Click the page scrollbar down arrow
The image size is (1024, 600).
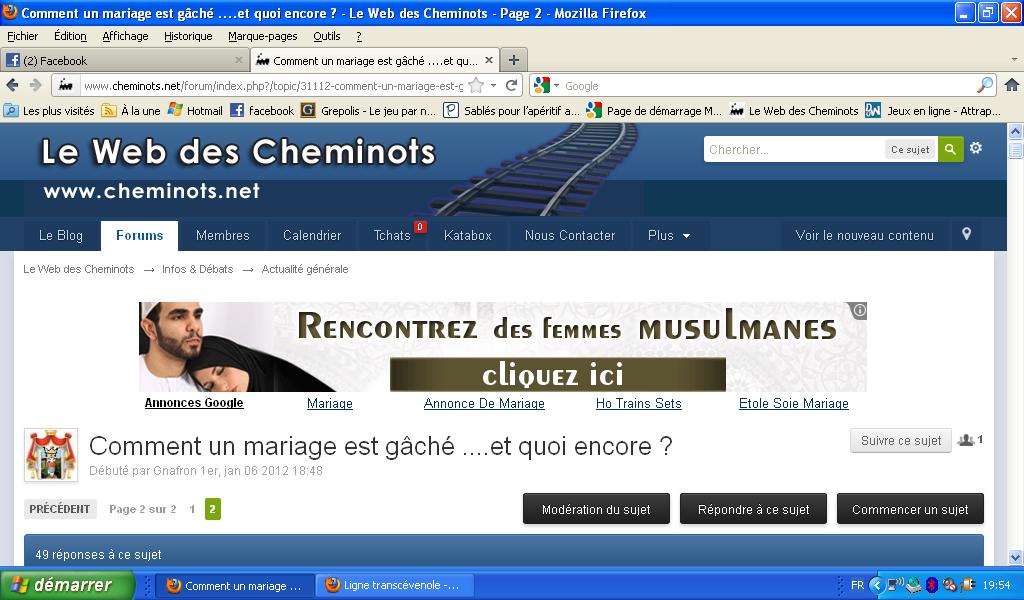[x=1015, y=557]
